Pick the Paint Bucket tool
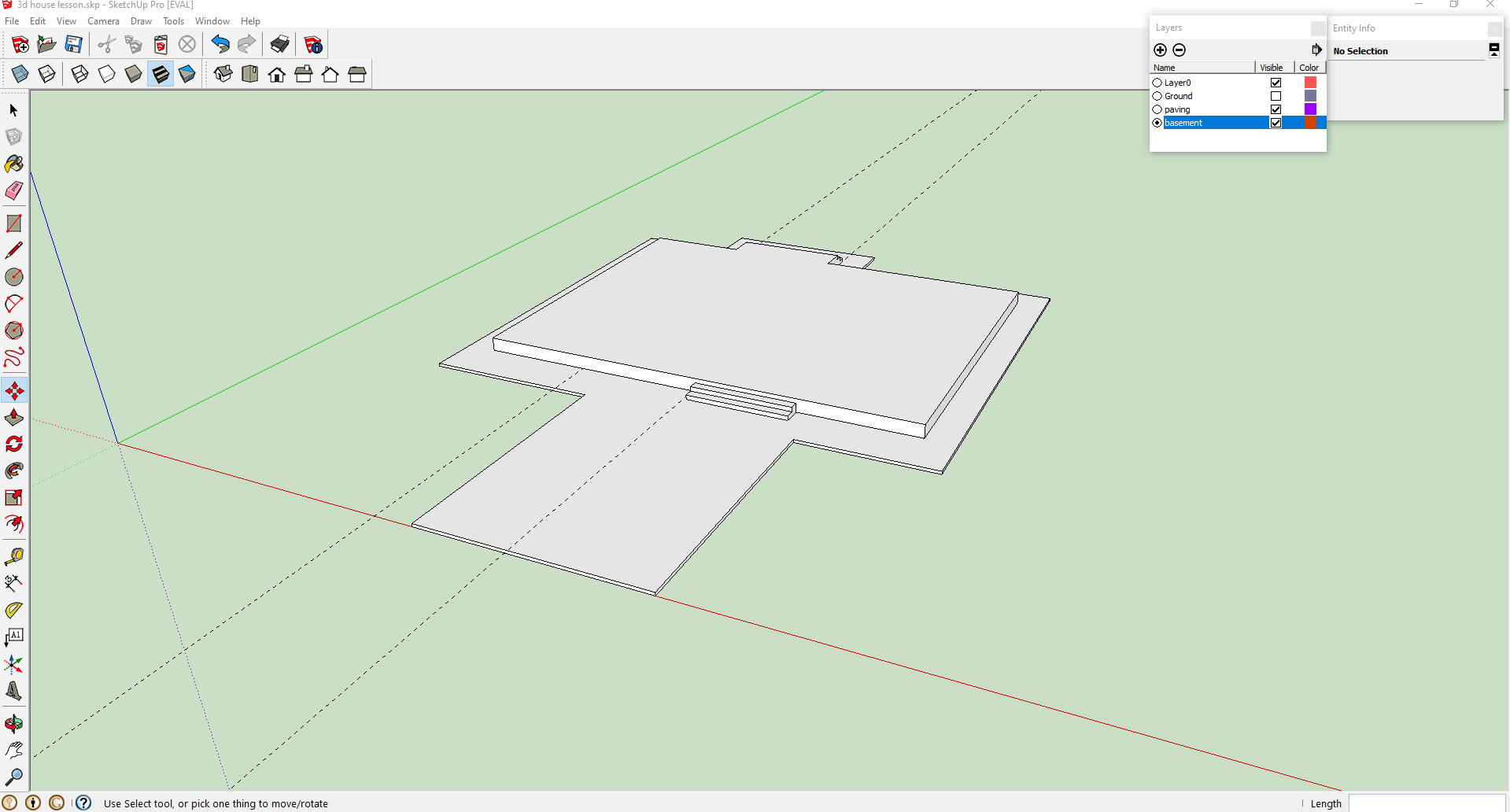 point(13,164)
